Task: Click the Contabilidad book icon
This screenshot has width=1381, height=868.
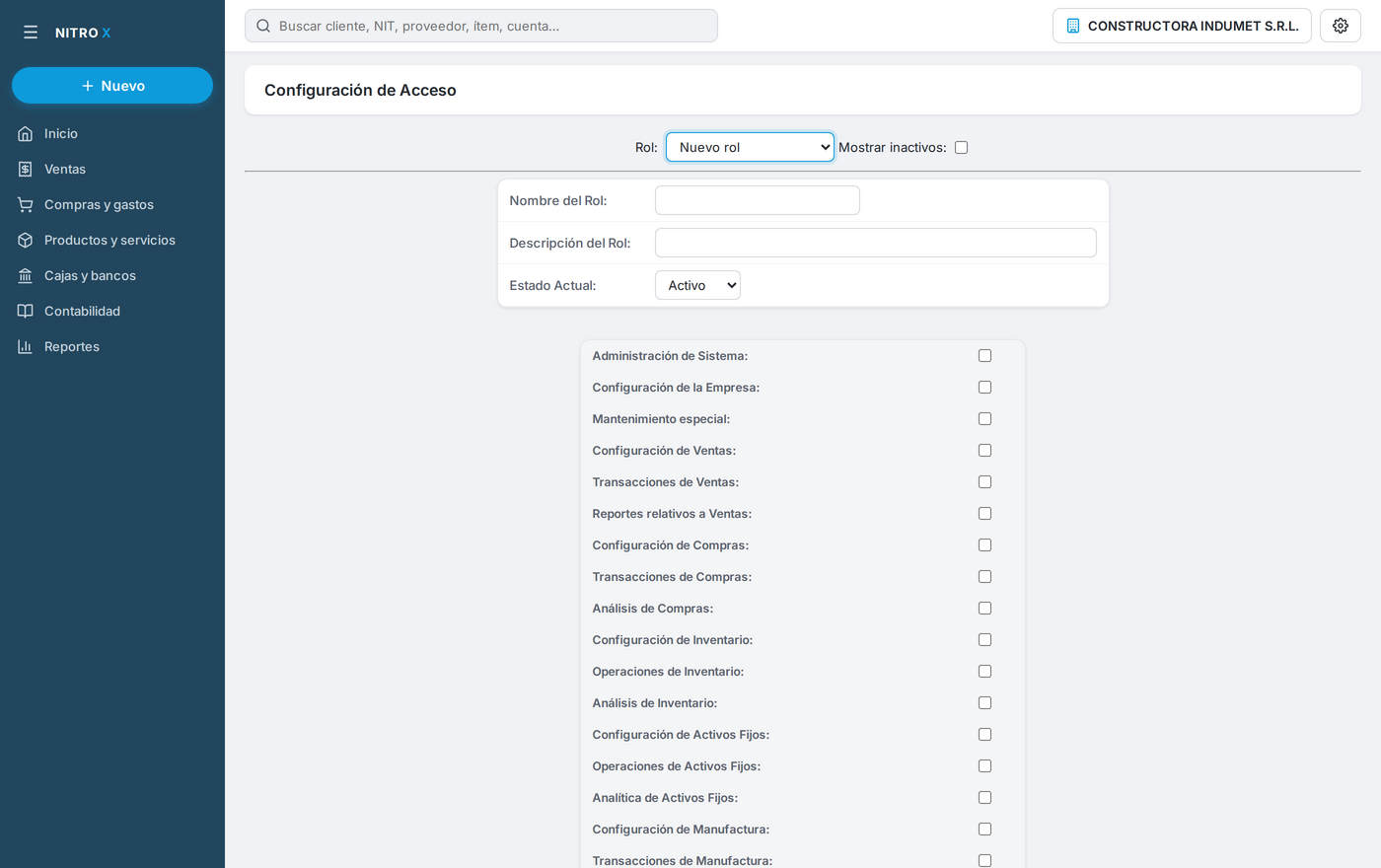Action: tap(26, 311)
